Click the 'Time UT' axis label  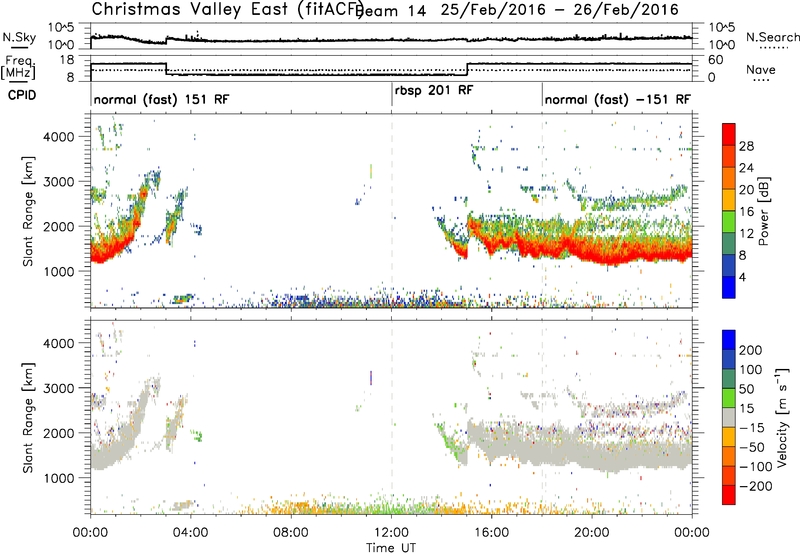[x=391, y=548]
